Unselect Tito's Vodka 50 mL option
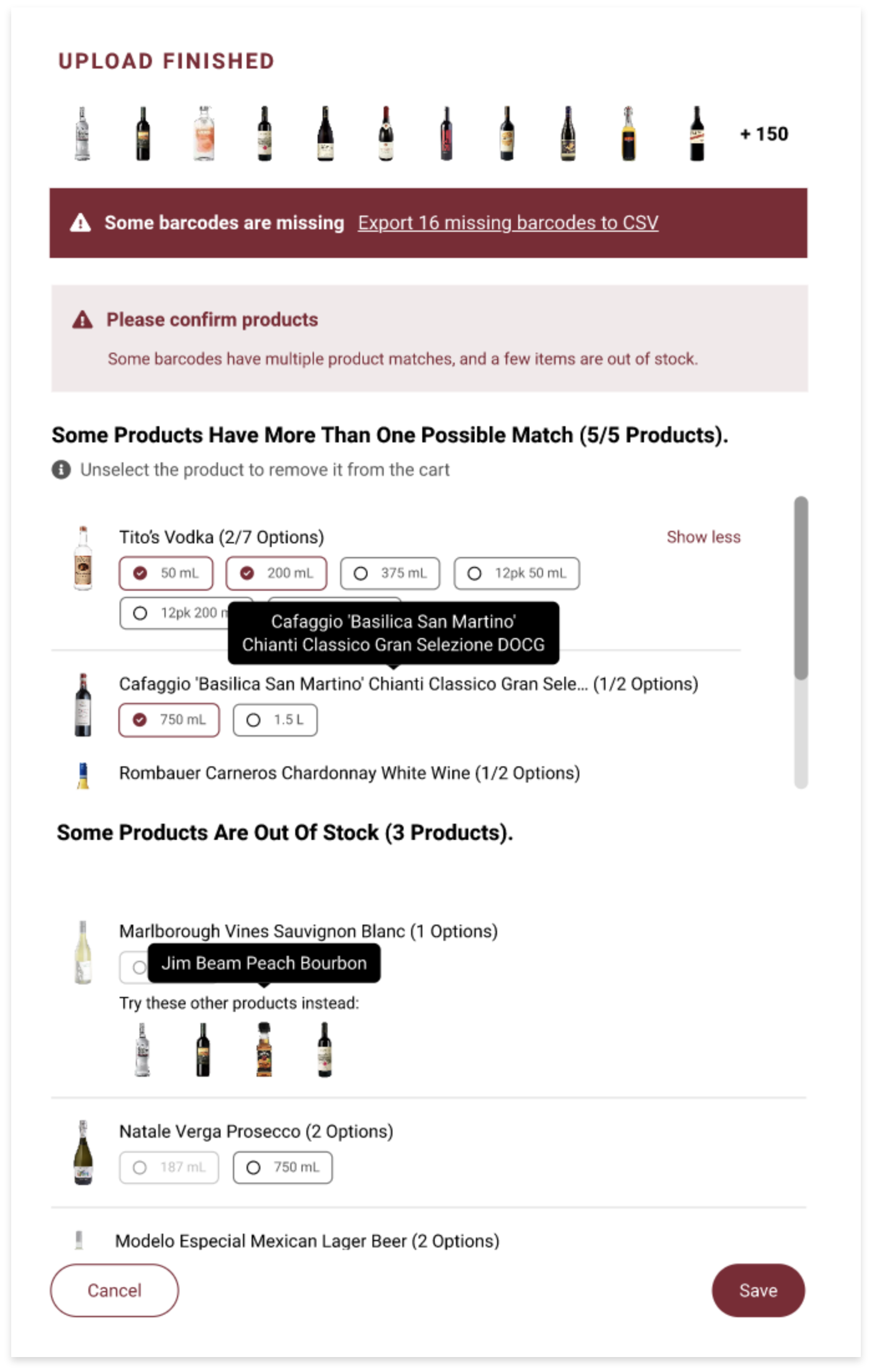 tap(166, 573)
